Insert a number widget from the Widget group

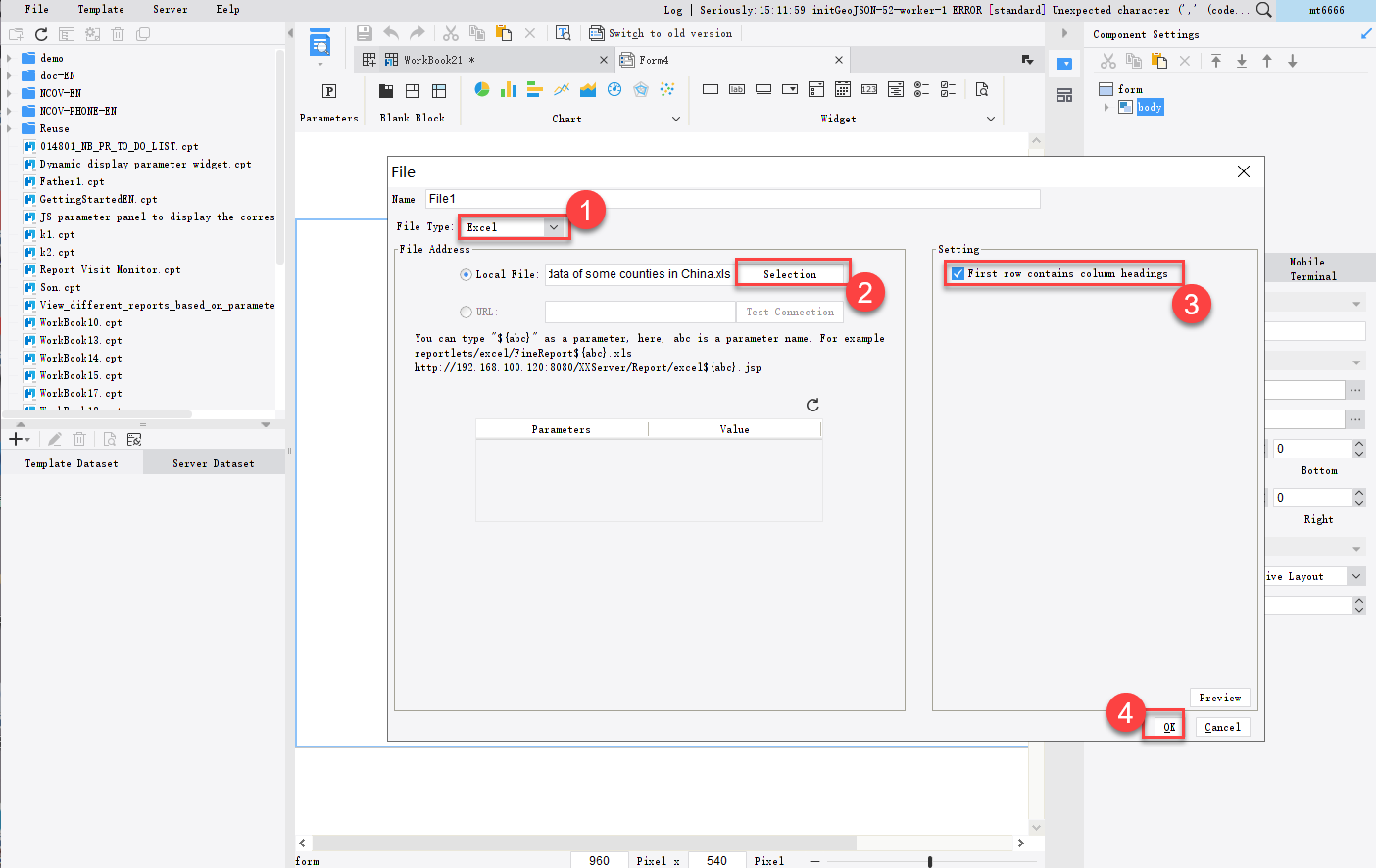(x=869, y=88)
